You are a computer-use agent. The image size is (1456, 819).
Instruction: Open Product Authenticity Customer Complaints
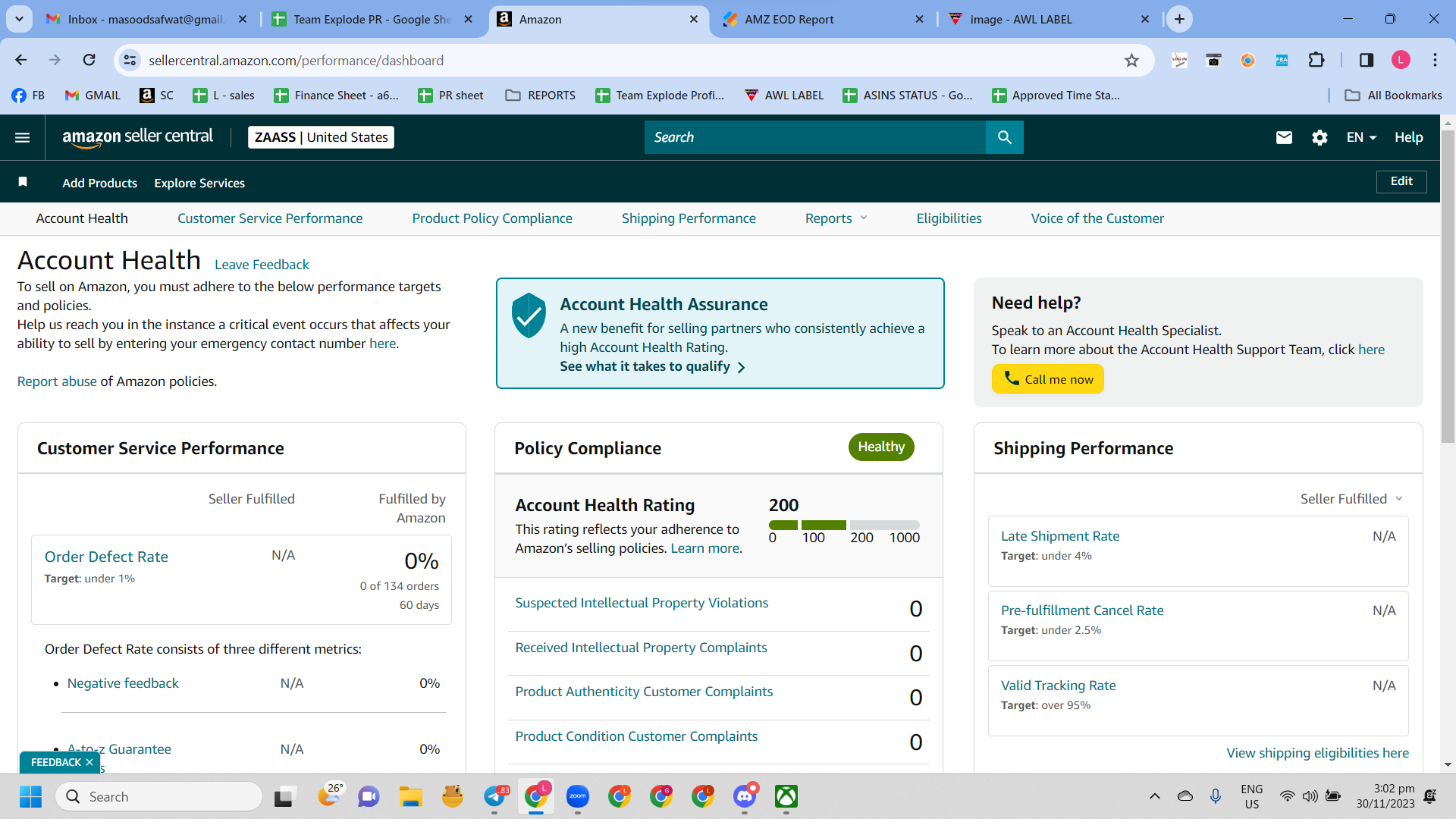click(x=644, y=692)
